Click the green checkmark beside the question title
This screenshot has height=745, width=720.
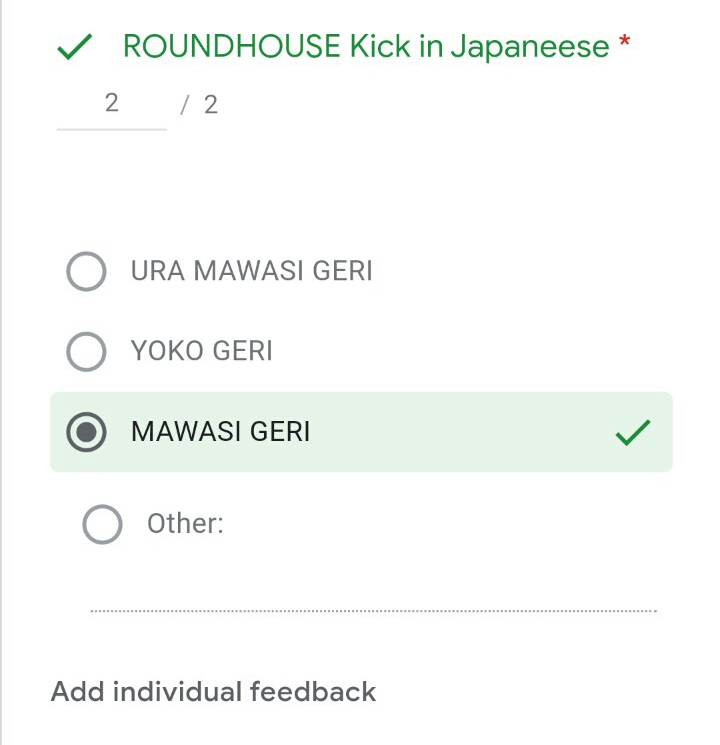coord(76,46)
